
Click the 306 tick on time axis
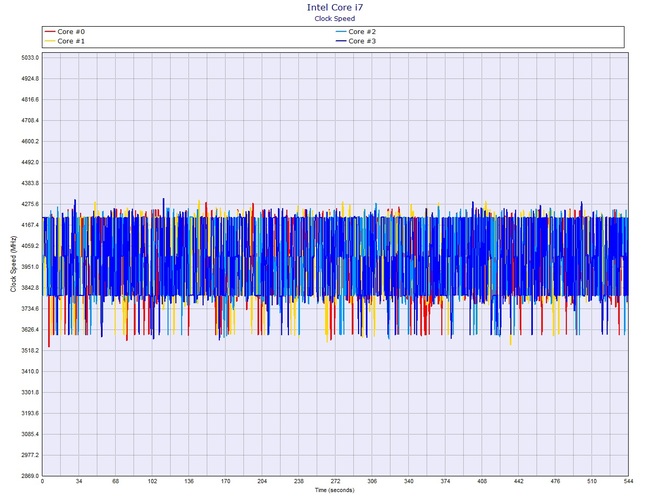coord(372,481)
